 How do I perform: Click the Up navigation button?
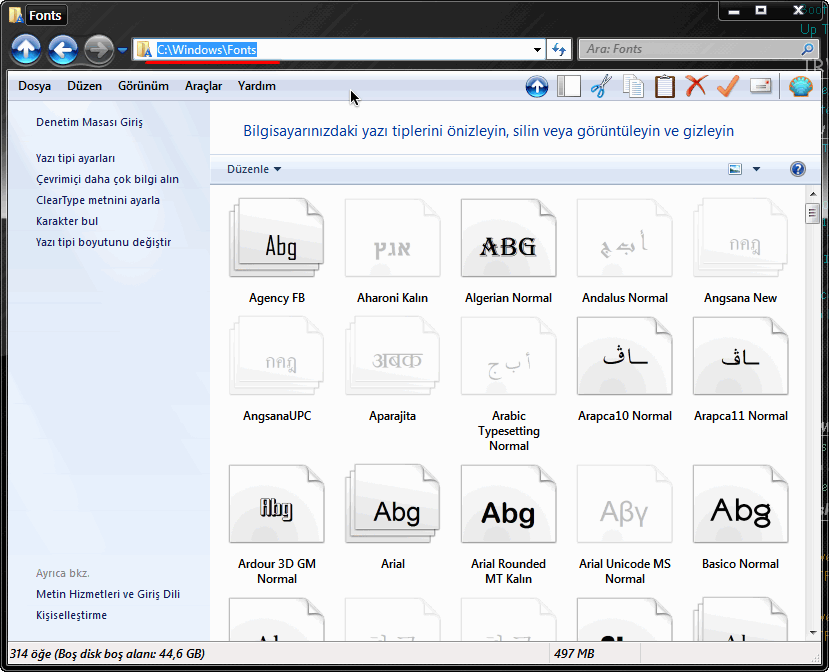pyautogui.click(x=26, y=50)
